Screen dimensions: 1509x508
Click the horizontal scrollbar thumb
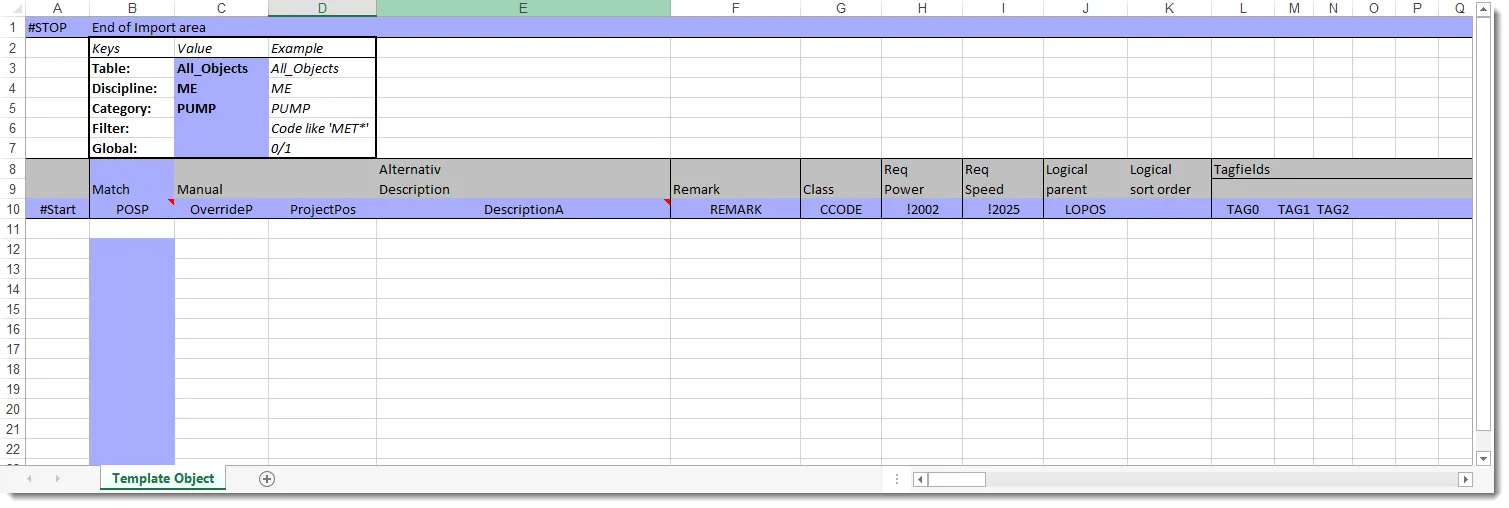[957, 479]
